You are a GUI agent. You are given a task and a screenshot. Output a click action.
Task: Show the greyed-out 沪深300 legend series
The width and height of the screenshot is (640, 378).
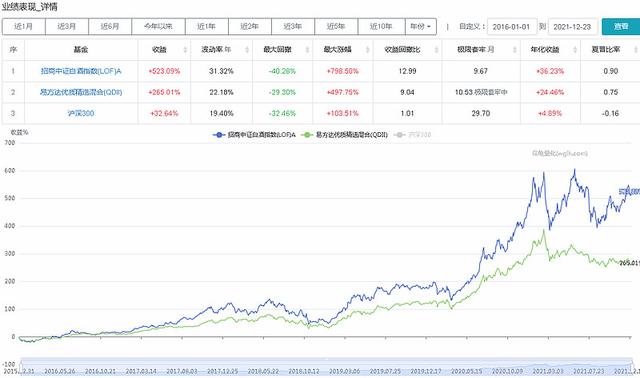pyautogui.click(x=412, y=135)
